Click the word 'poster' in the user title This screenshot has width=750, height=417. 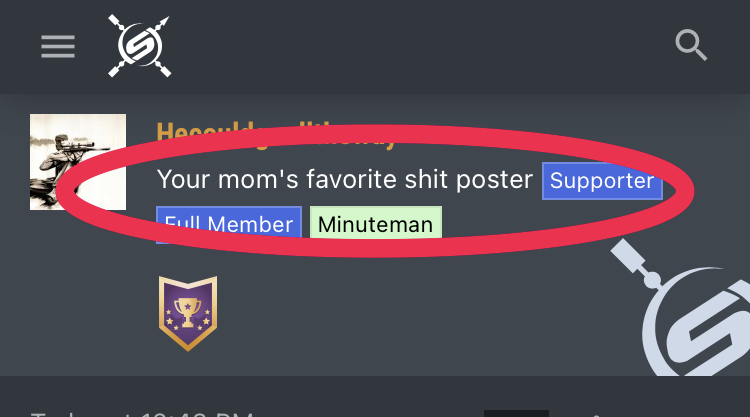click(x=497, y=181)
